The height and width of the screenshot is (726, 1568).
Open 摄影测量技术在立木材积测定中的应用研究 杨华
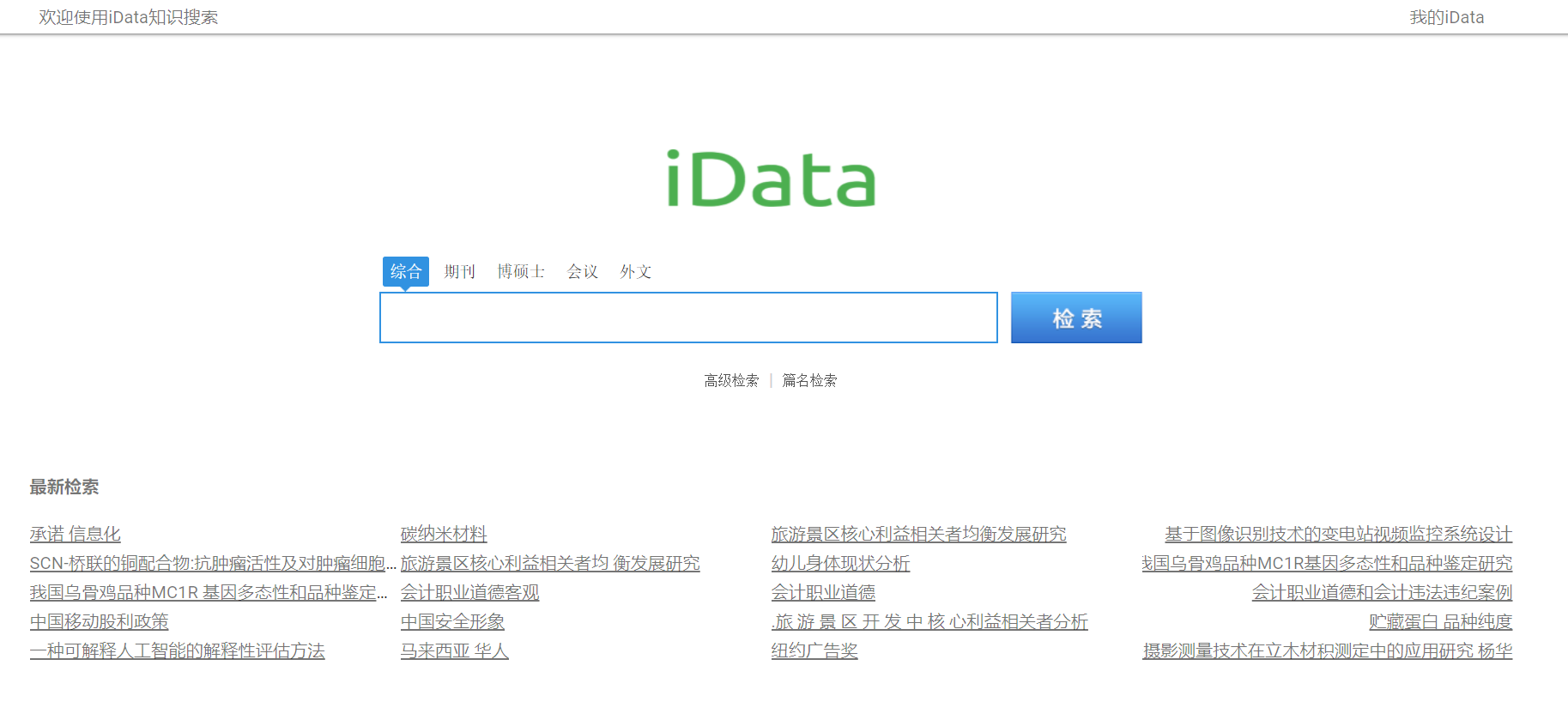(x=1328, y=650)
